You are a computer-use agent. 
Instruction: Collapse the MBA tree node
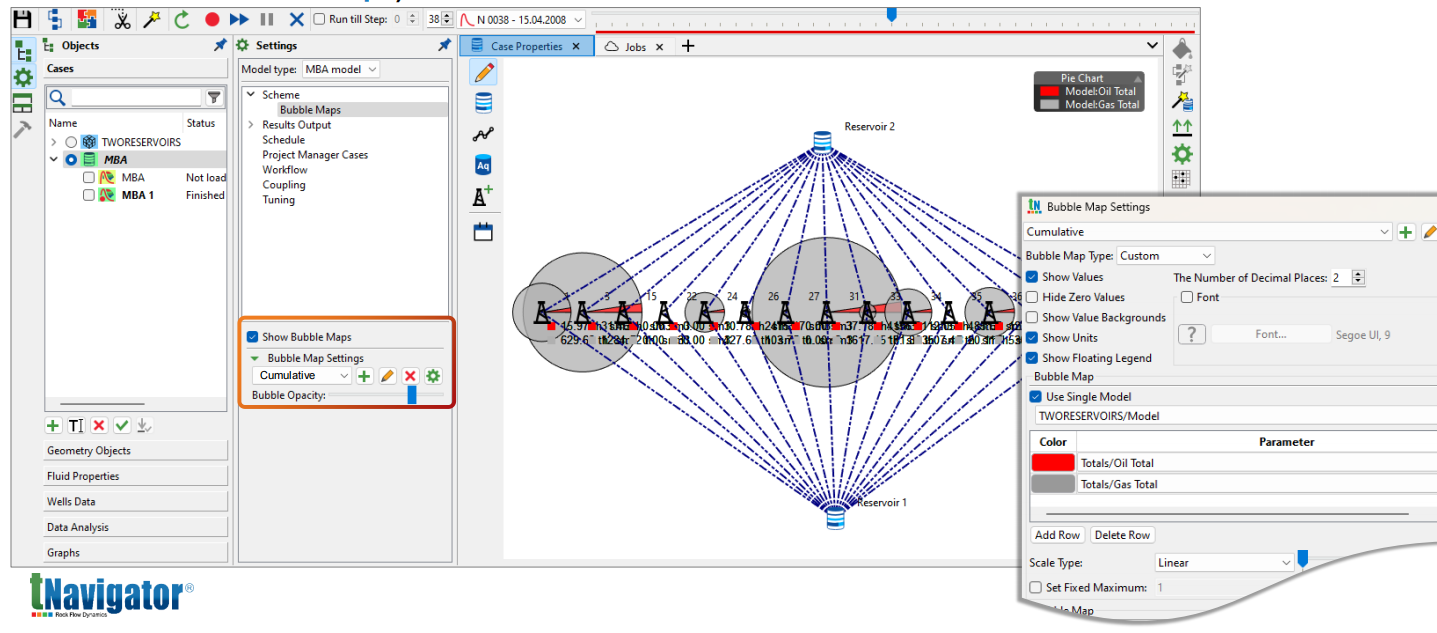[x=55, y=159]
